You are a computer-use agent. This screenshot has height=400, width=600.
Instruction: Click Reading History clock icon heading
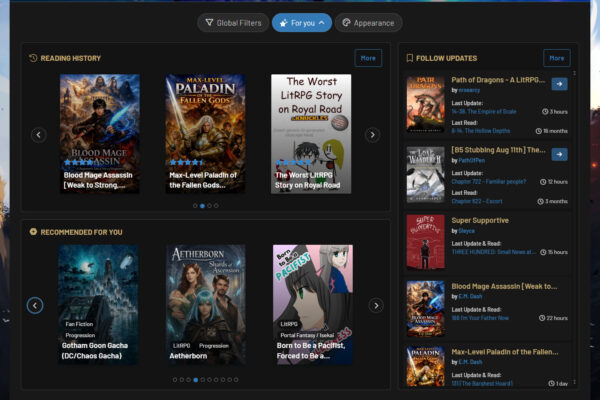click(33, 58)
